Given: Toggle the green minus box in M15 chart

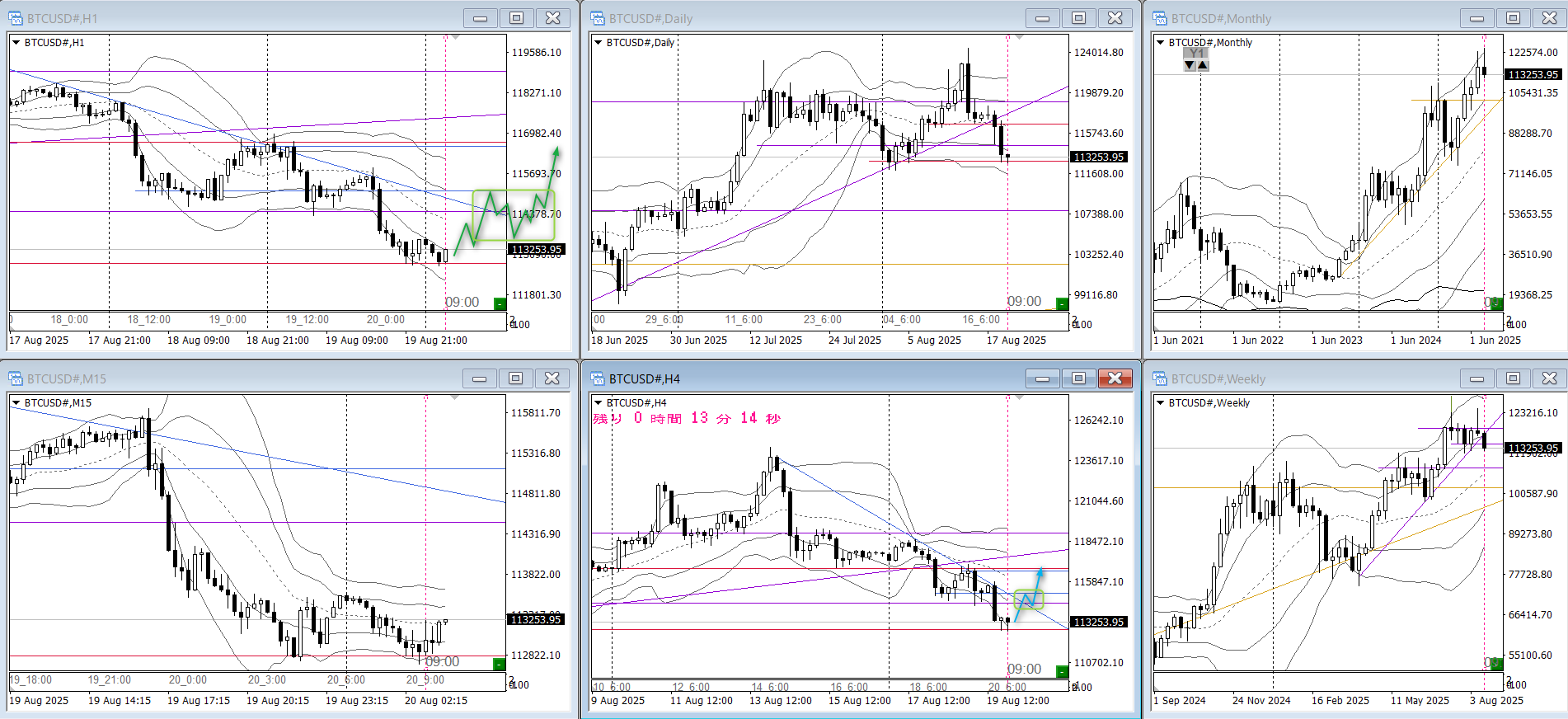Looking at the screenshot, I should [x=499, y=664].
